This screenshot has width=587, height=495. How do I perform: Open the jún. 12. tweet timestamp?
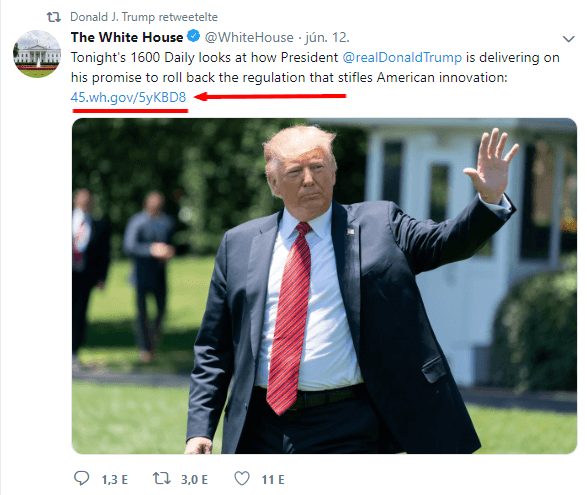pyautogui.click(x=327, y=37)
